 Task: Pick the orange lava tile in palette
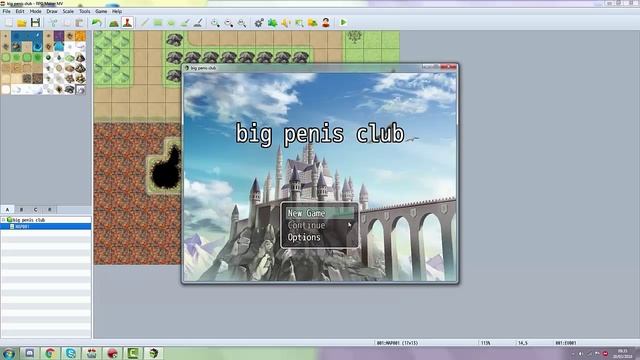(80, 36)
